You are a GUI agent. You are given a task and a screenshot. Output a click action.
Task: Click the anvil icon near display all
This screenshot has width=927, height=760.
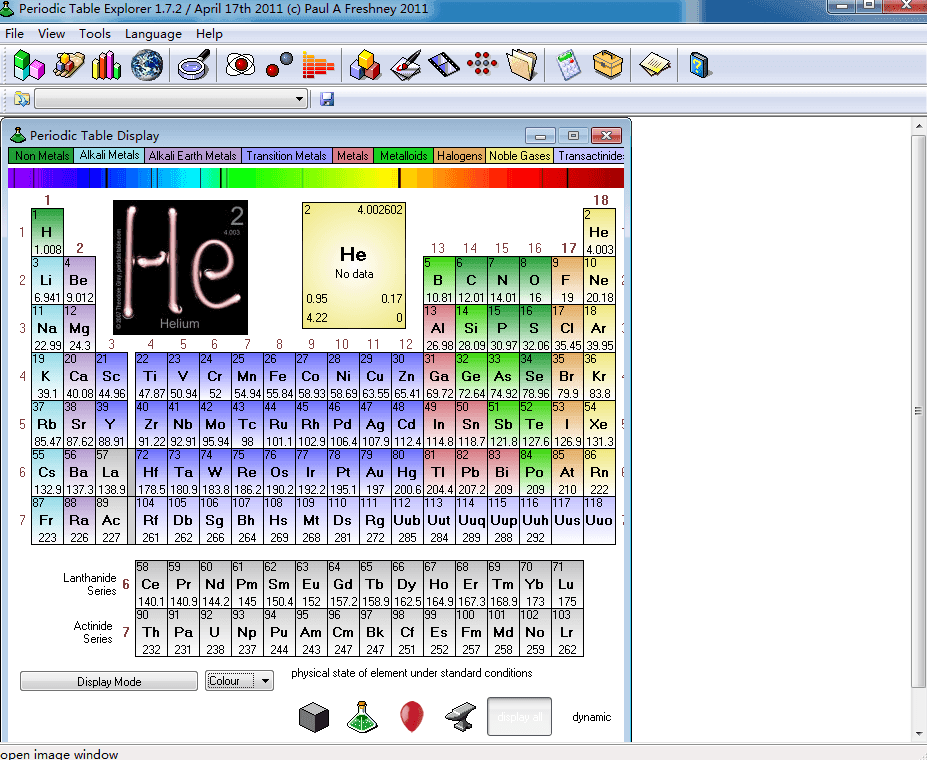[459, 716]
